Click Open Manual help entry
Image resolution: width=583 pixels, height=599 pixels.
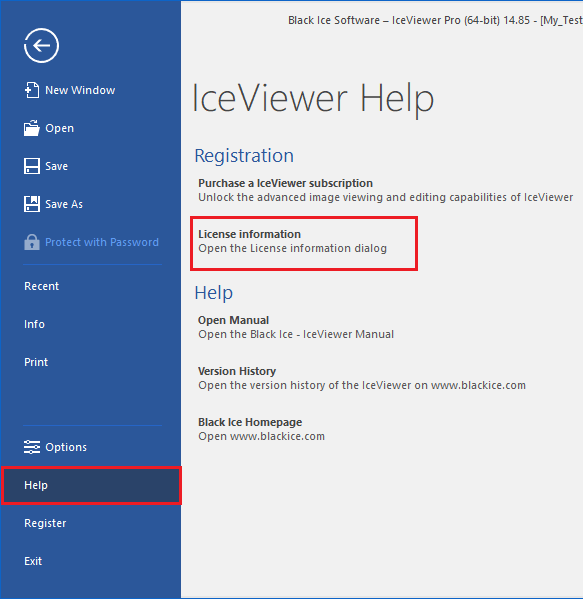pos(296,327)
